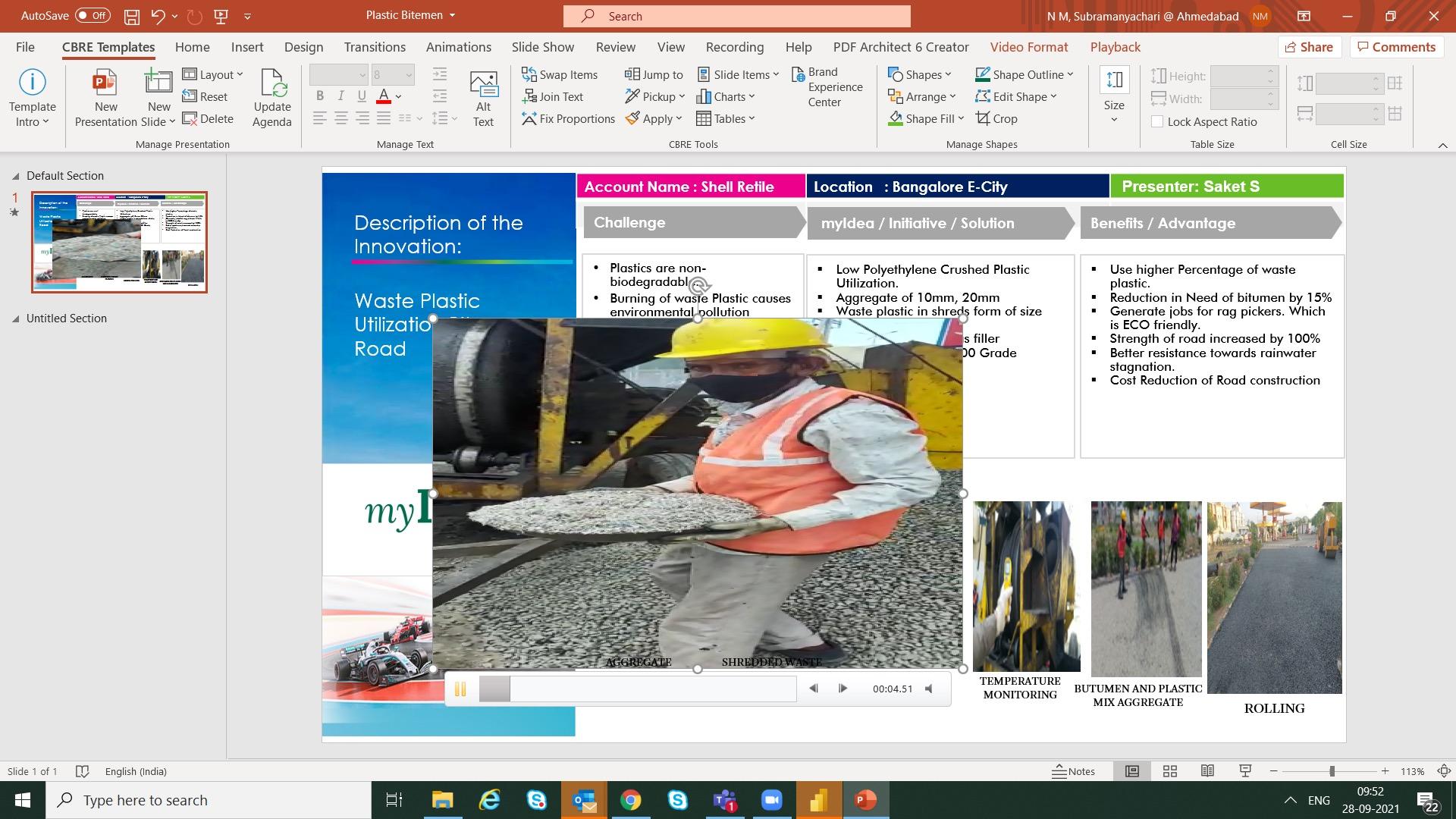The width and height of the screenshot is (1456, 819).
Task: Switch to Video Format tab
Action: (1029, 47)
